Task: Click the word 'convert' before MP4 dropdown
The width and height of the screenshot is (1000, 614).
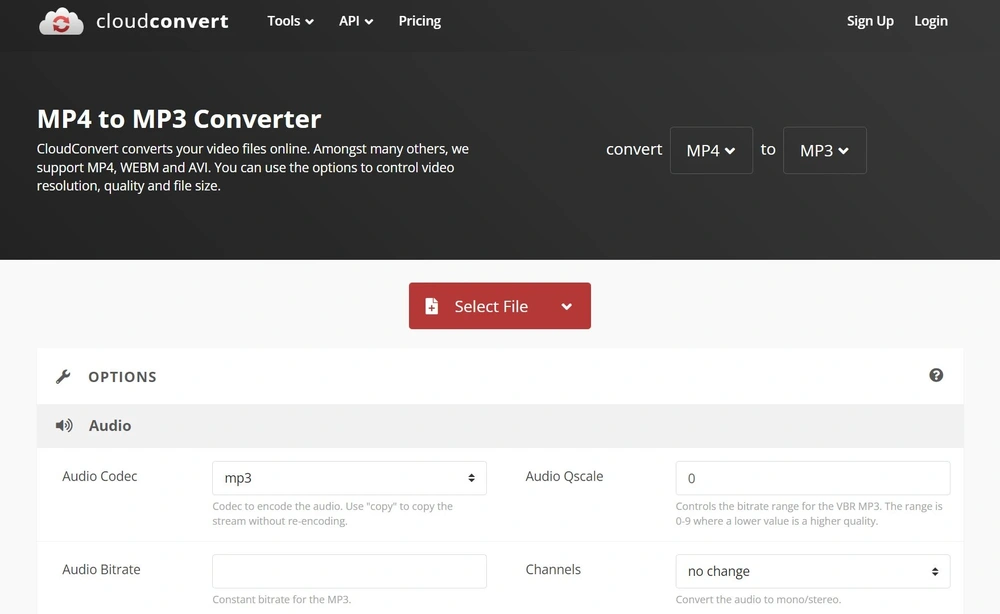Action: pos(634,150)
